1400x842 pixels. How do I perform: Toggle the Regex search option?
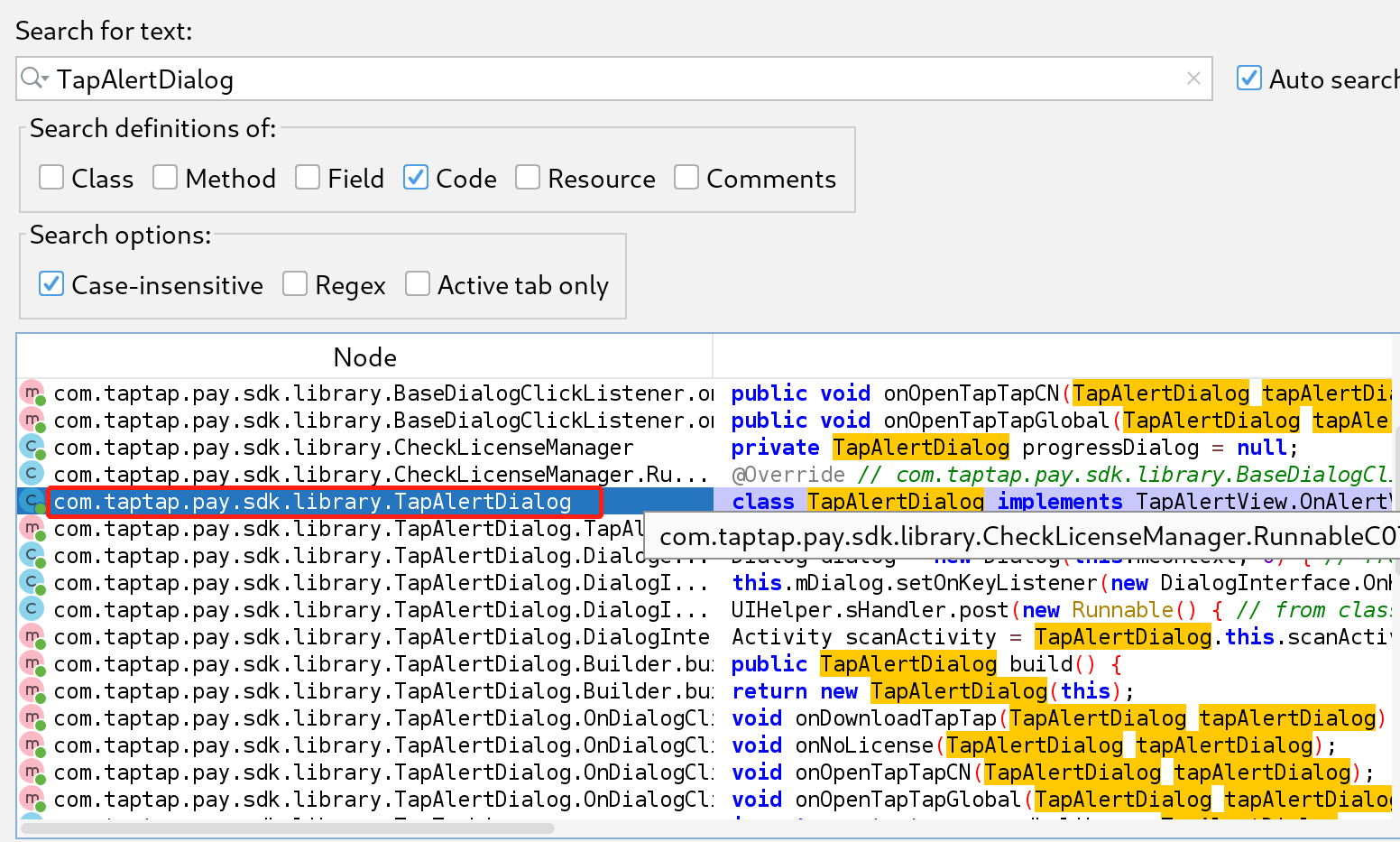point(295,284)
